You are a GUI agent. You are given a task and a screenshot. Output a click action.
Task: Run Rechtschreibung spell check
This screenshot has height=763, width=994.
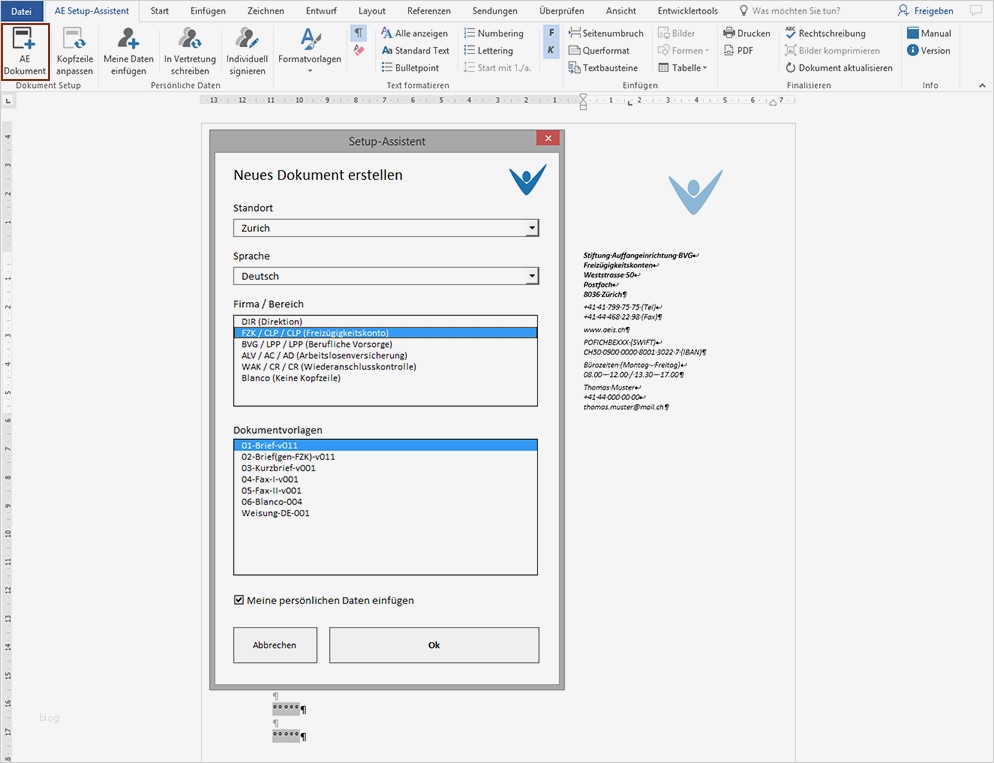[825, 33]
